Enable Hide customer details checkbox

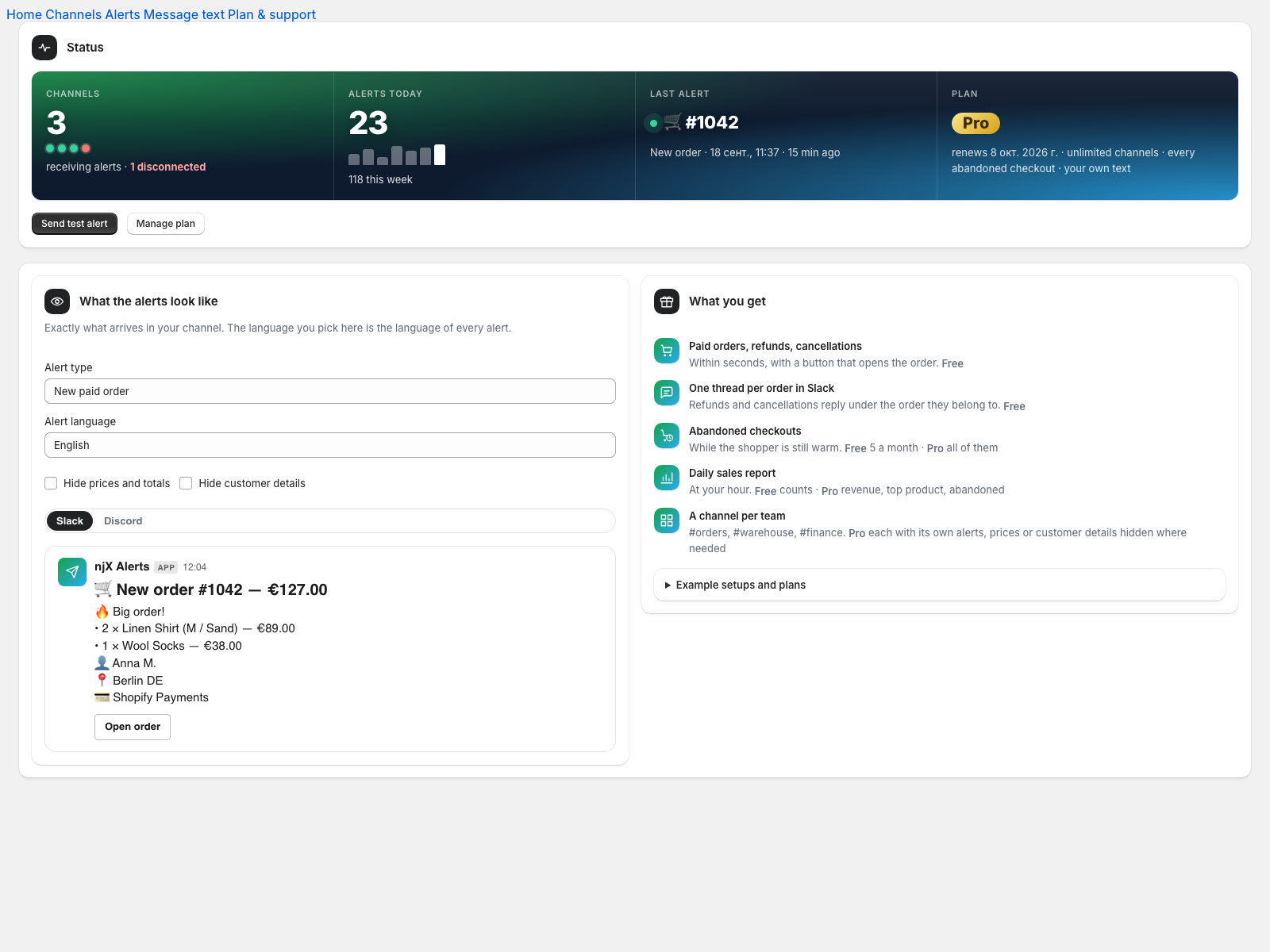tap(186, 483)
